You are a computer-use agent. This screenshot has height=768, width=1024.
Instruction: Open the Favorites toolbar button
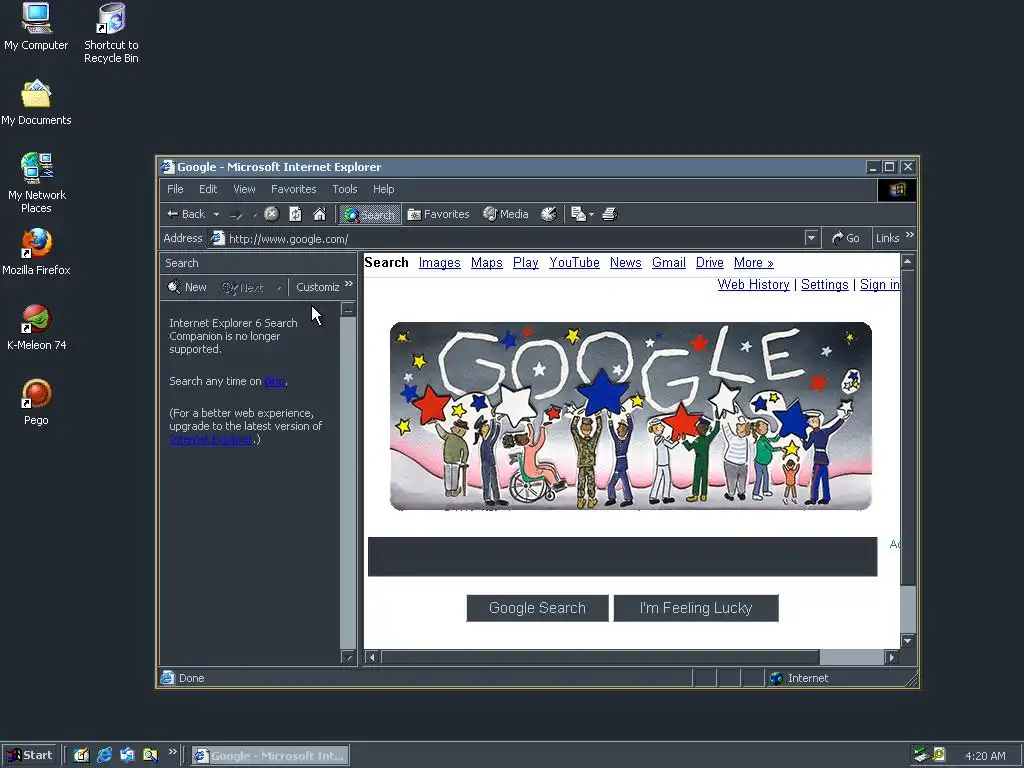438,214
